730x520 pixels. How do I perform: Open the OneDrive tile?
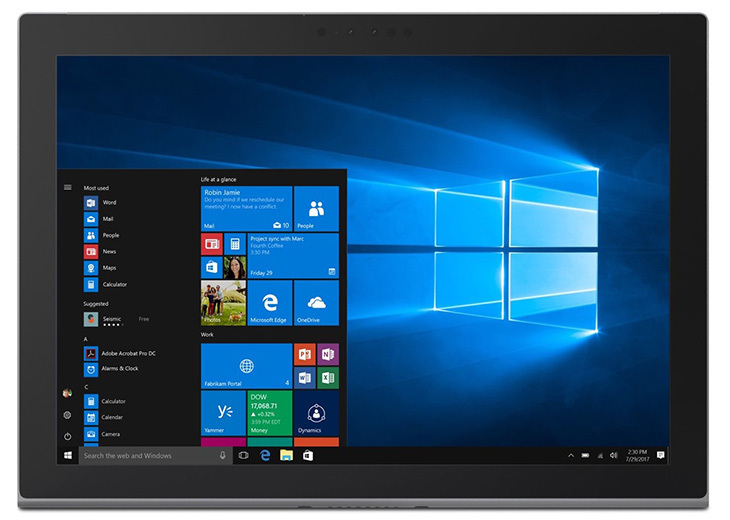316,303
